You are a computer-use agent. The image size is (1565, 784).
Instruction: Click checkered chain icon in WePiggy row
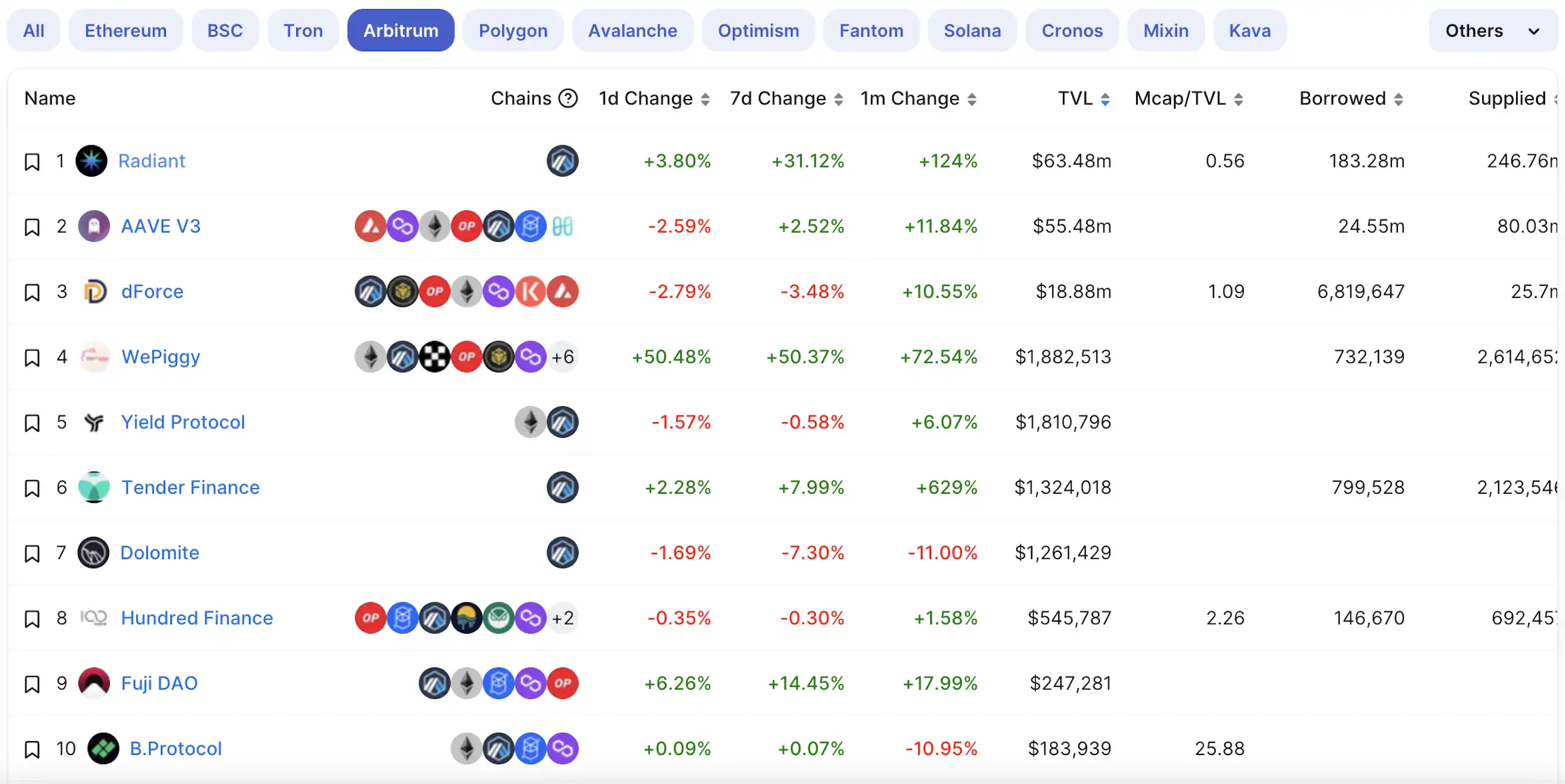click(x=434, y=356)
